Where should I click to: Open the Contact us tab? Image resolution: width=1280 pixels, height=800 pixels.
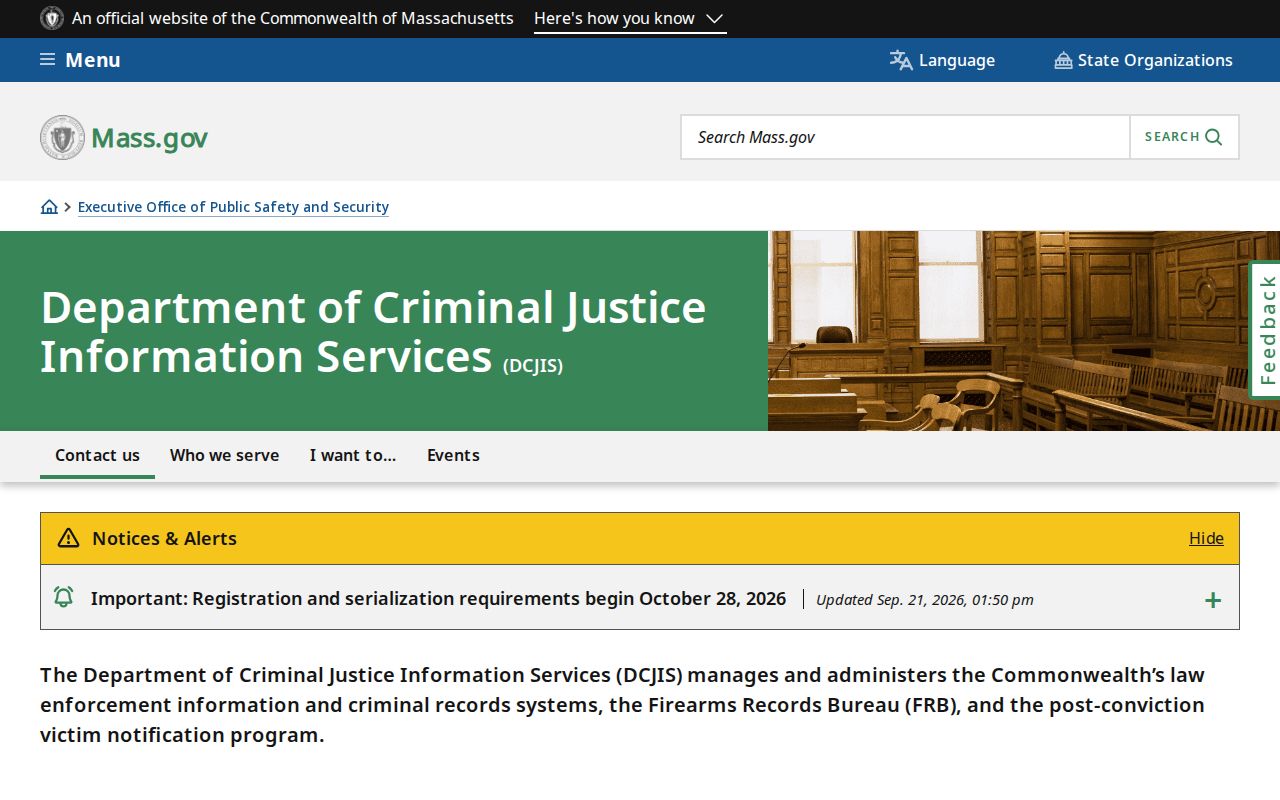click(x=97, y=455)
